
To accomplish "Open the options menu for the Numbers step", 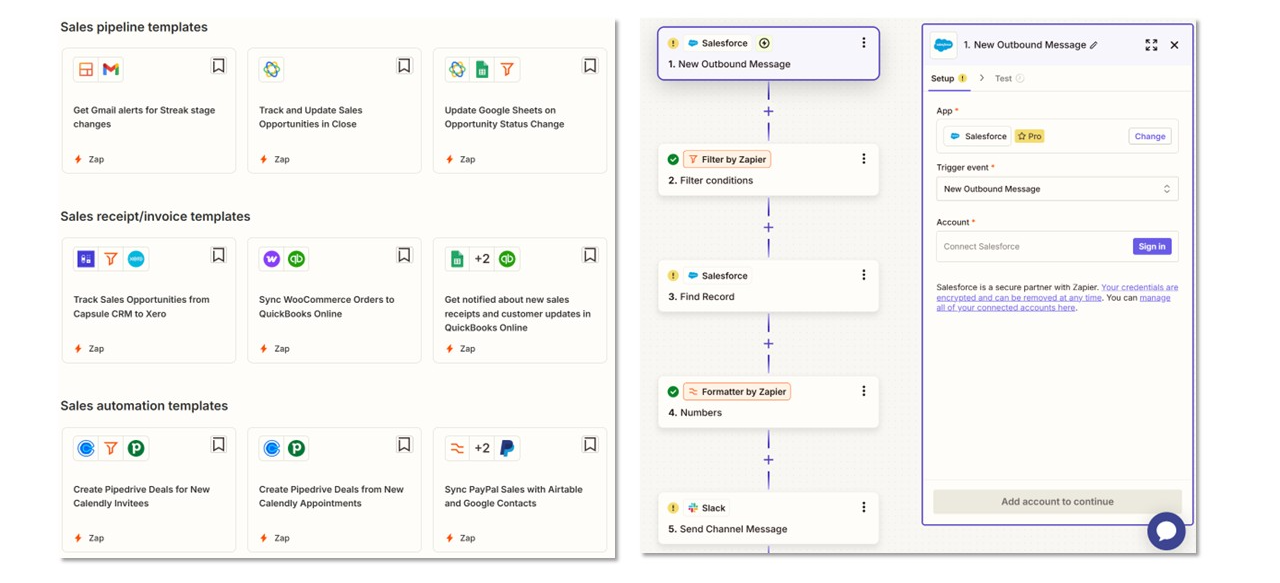I will (864, 391).
